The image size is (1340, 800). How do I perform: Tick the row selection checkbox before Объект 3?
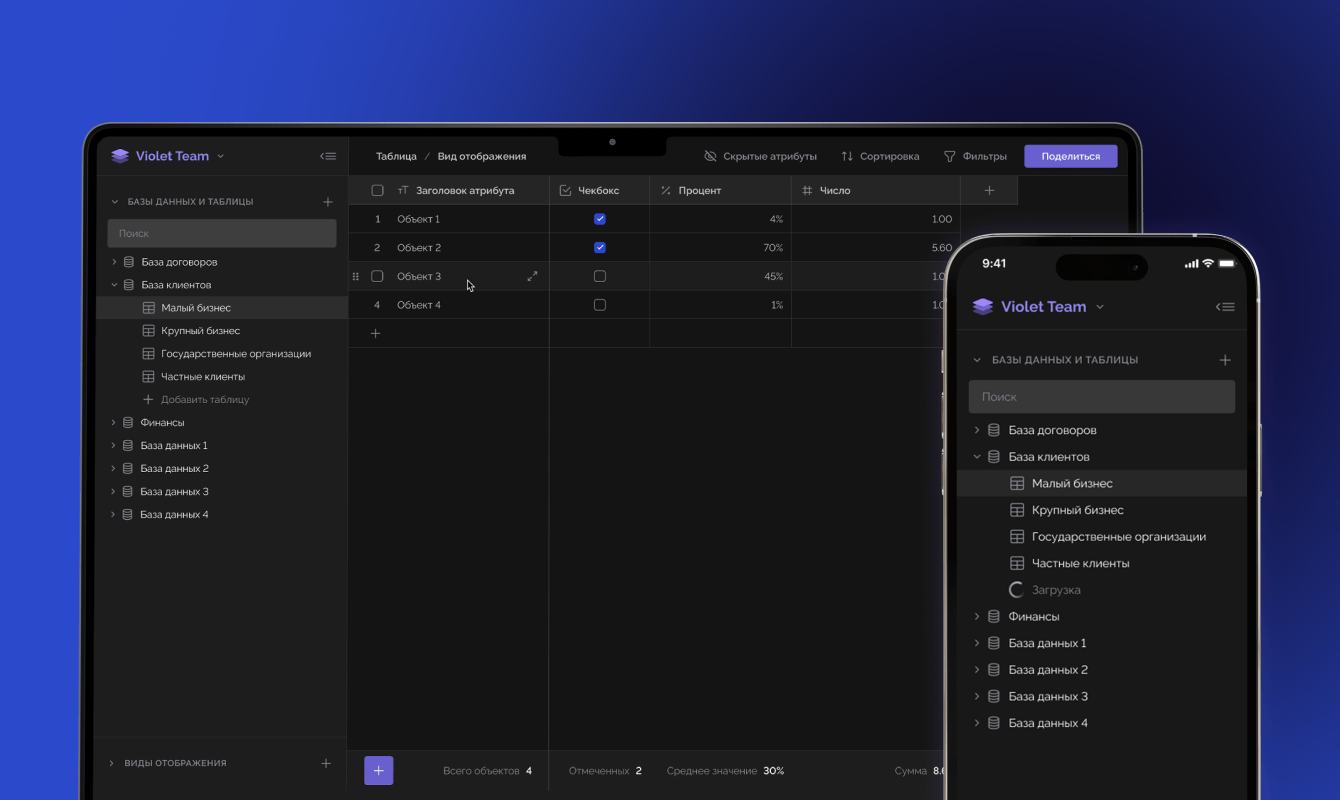(x=377, y=276)
